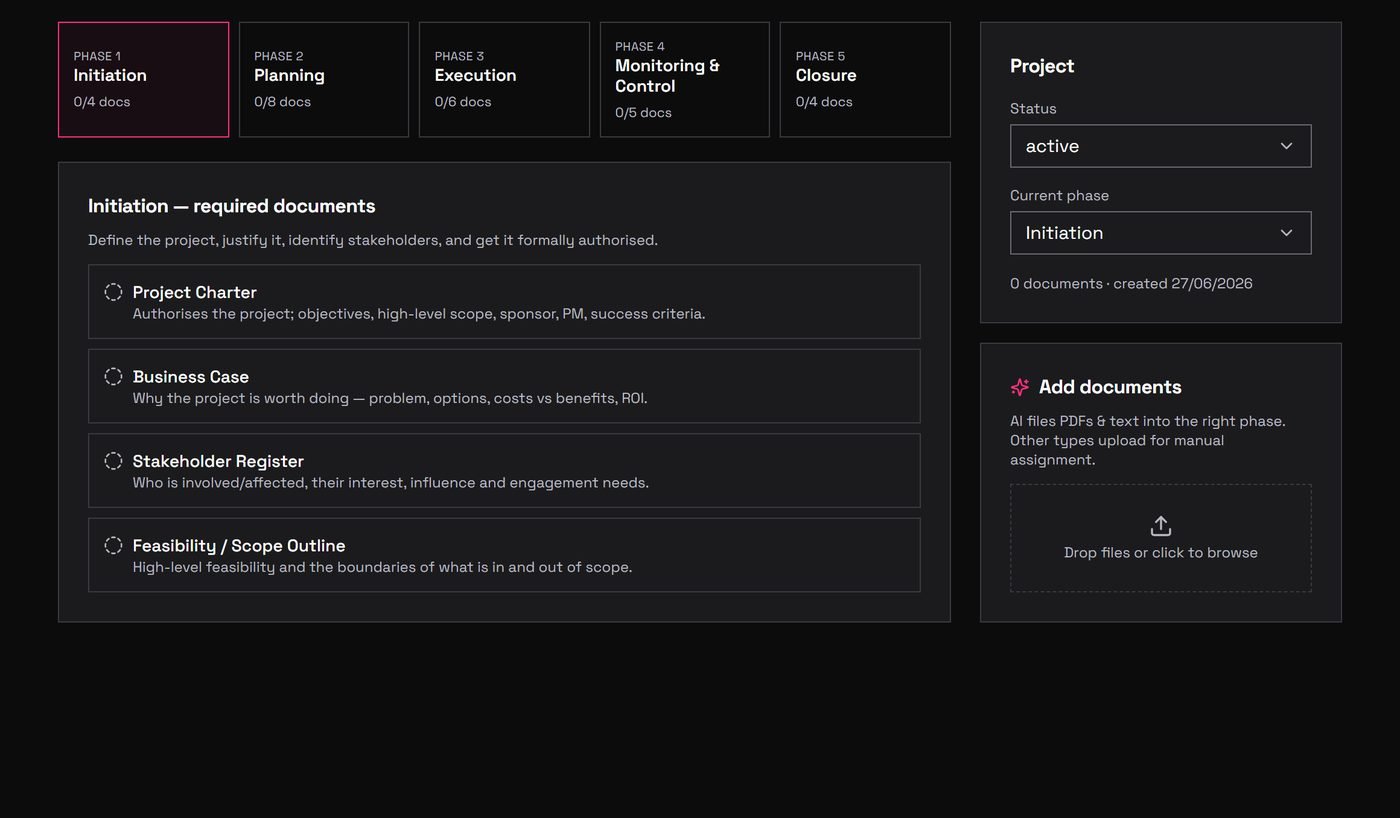1400x818 pixels.
Task: Click the 'Define the project, justify it' subtitle
Action: 373,240
